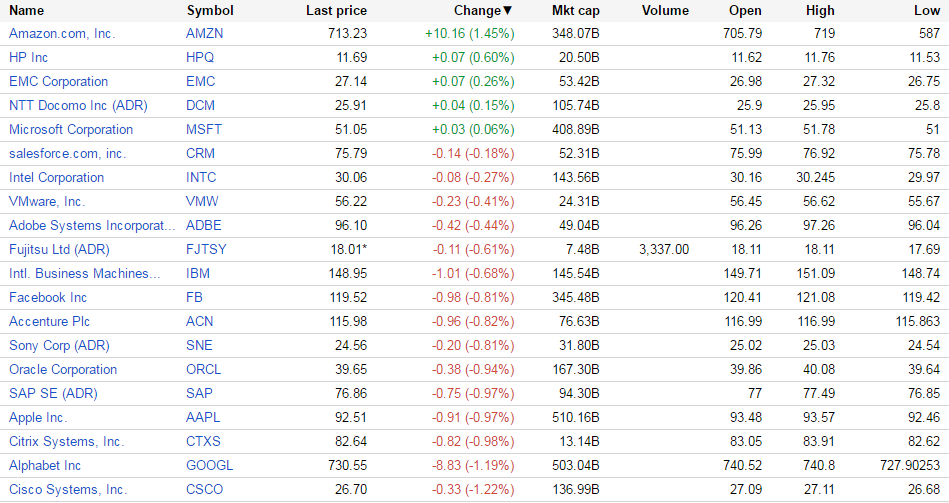Click the Cisco Systems, Inc. link
This screenshot has height=503, width=949.
tap(68, 489)
